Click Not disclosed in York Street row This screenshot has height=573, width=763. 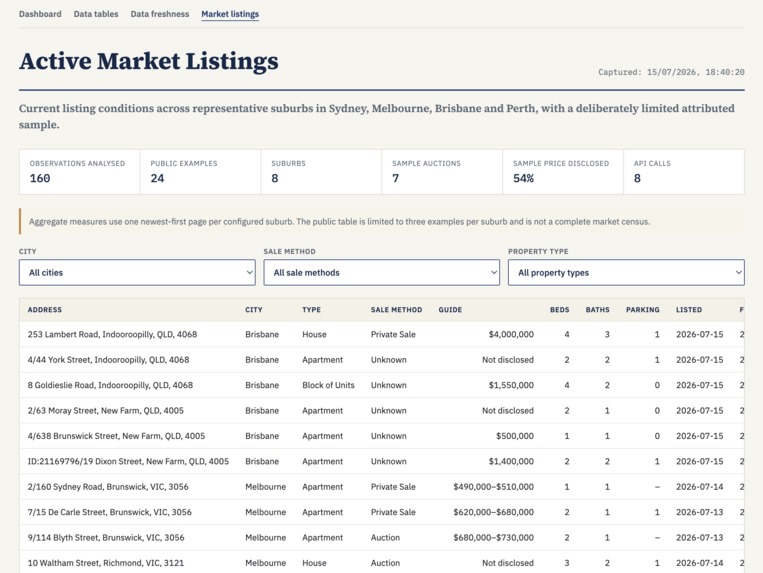508,360
